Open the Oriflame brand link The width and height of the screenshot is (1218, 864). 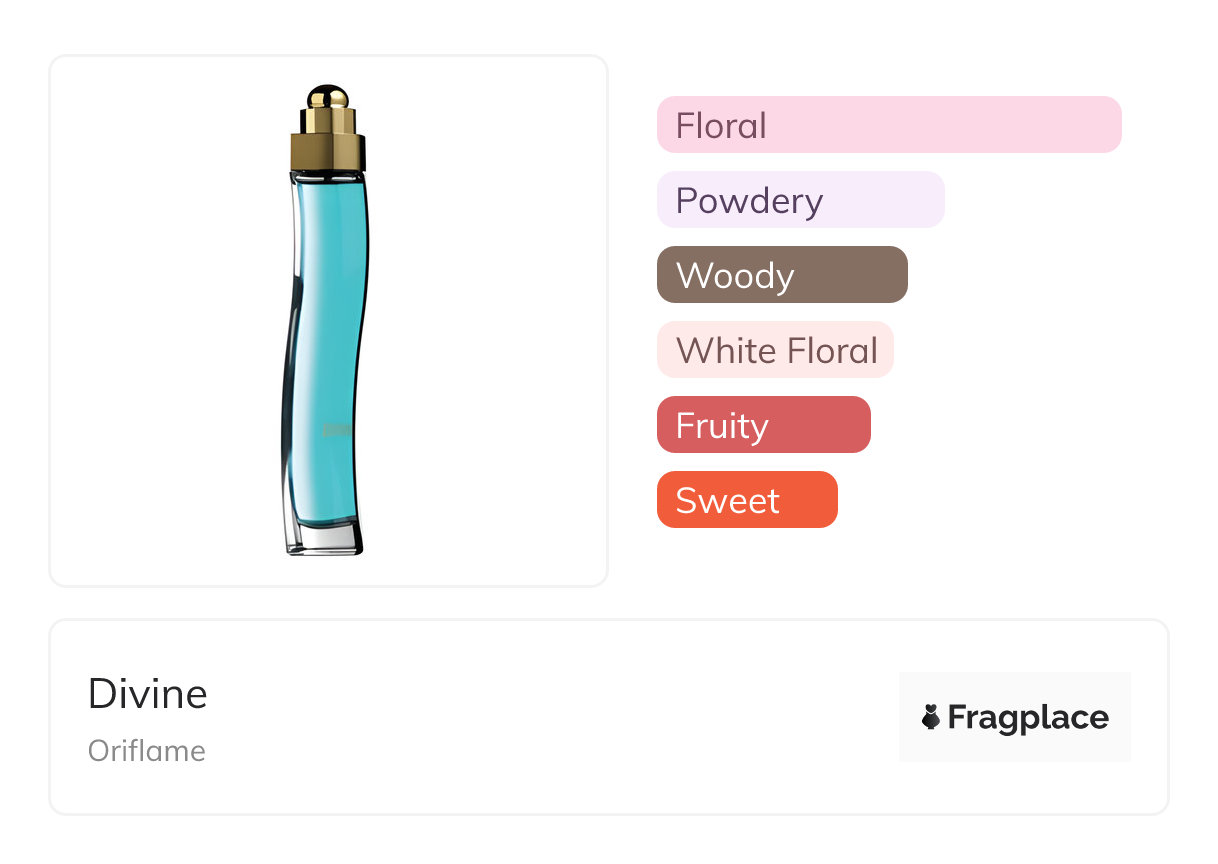147,751
